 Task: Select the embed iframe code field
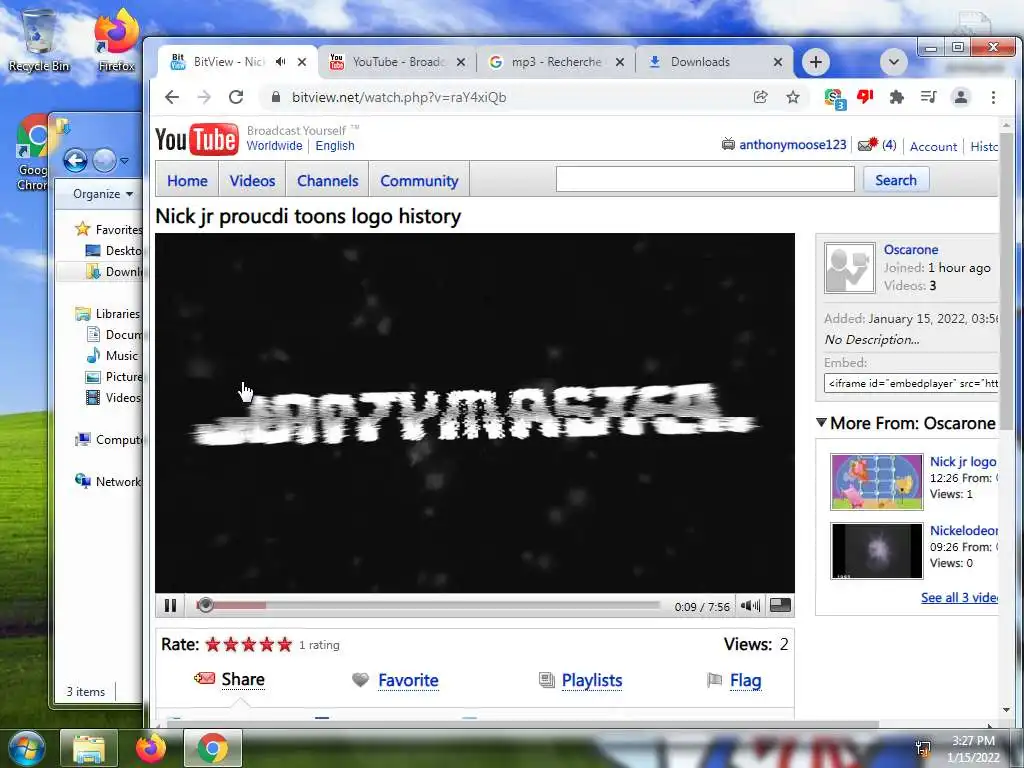click(x=911, y=383)
